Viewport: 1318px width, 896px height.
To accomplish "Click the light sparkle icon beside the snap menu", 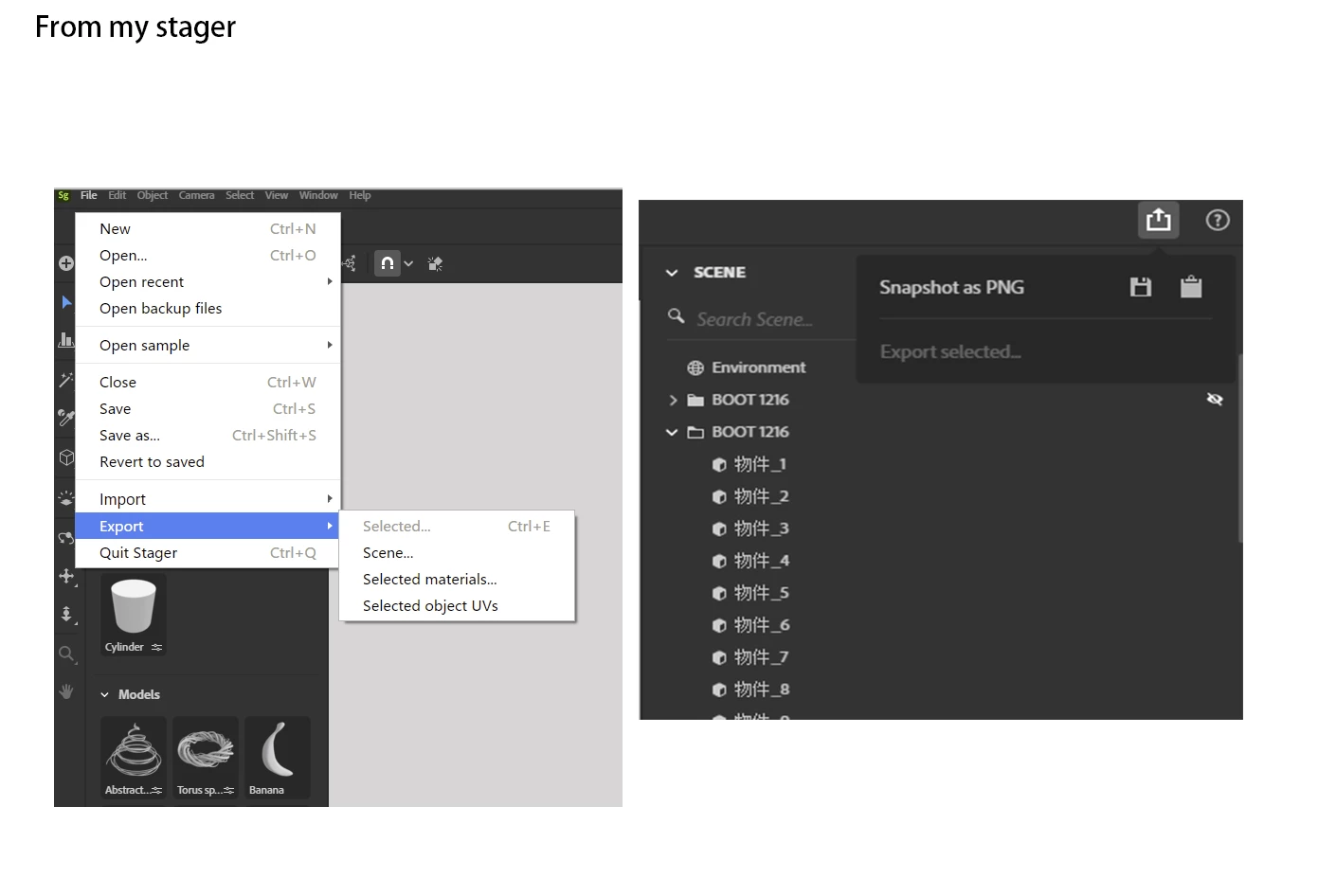I will 435,263.
